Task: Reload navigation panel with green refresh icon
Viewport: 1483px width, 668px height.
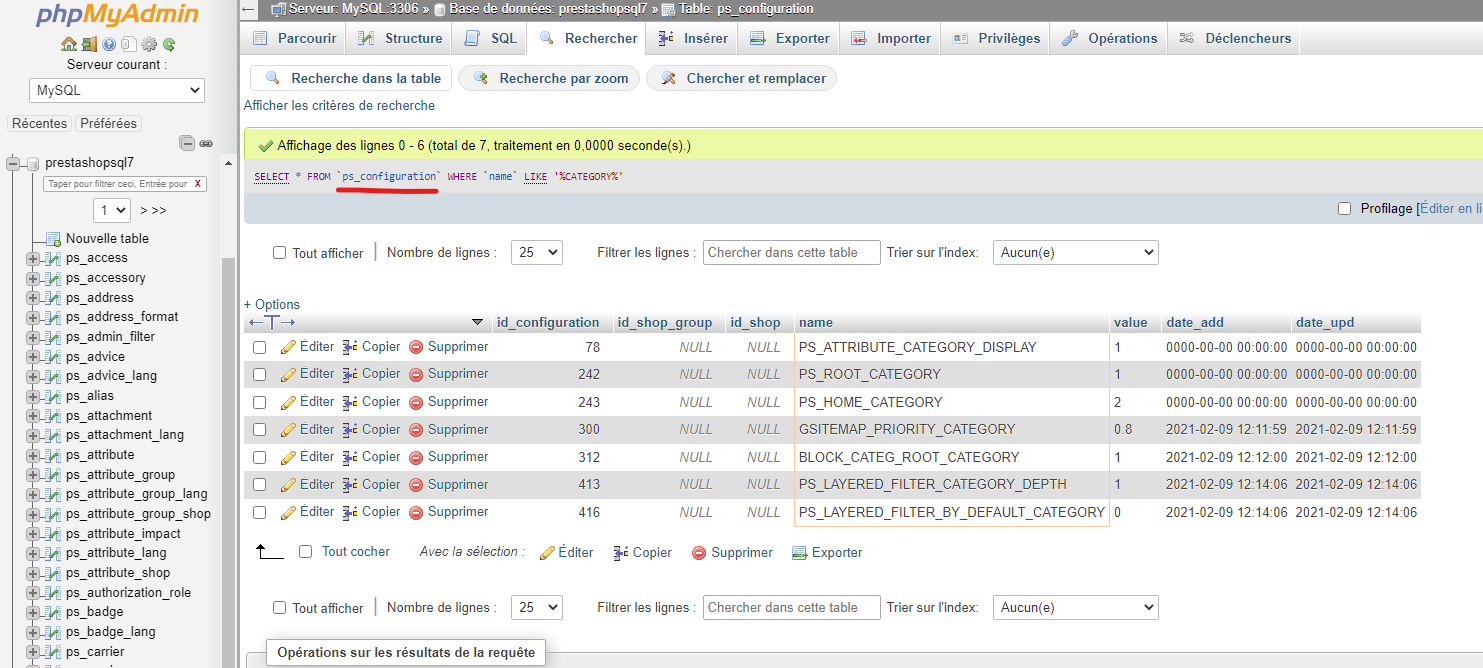Action: tap(169, 44)
